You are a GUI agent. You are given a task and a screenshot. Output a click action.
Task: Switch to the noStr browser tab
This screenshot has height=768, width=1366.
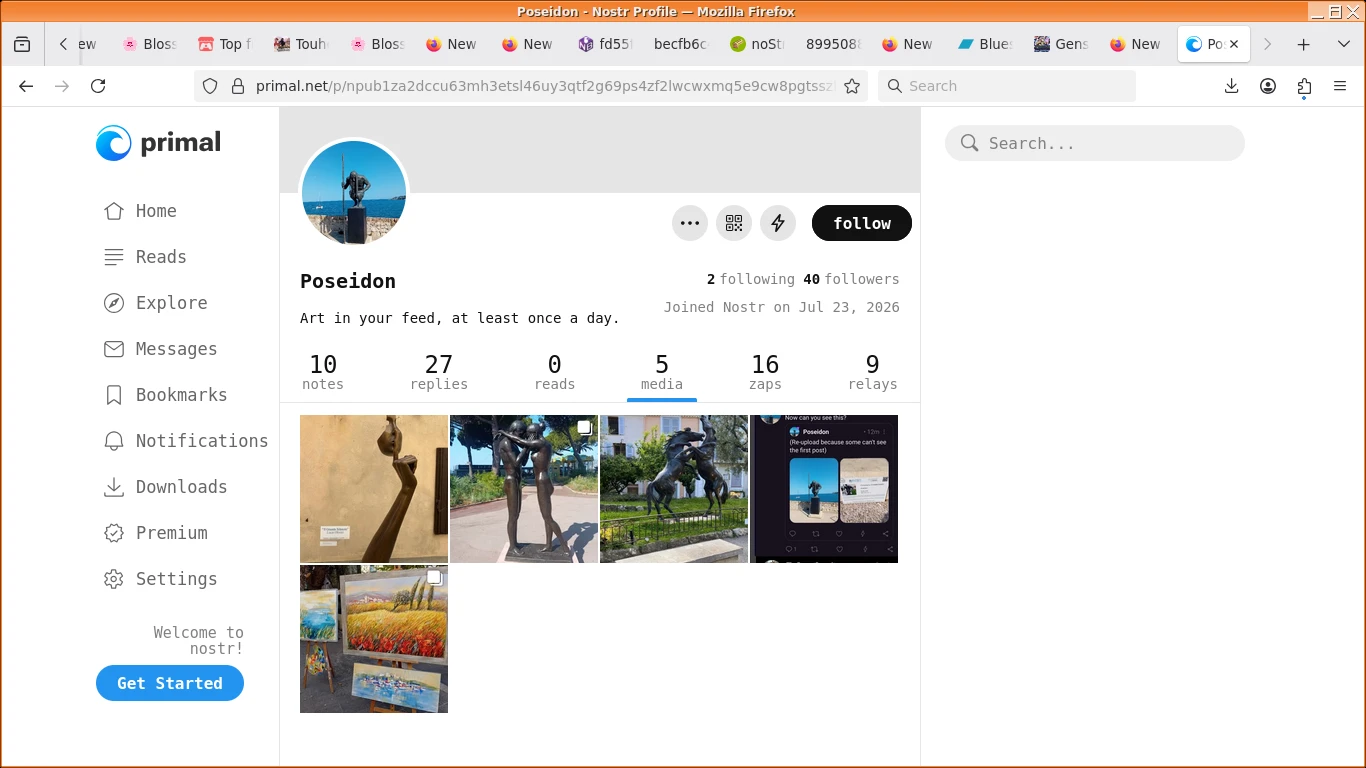tap(757, 44)
